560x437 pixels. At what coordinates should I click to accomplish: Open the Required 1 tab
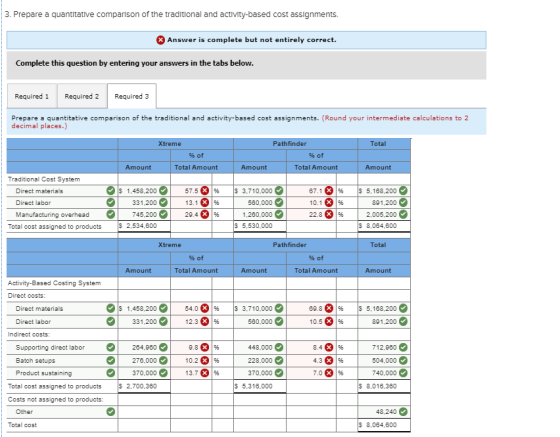tap(32, 96)
